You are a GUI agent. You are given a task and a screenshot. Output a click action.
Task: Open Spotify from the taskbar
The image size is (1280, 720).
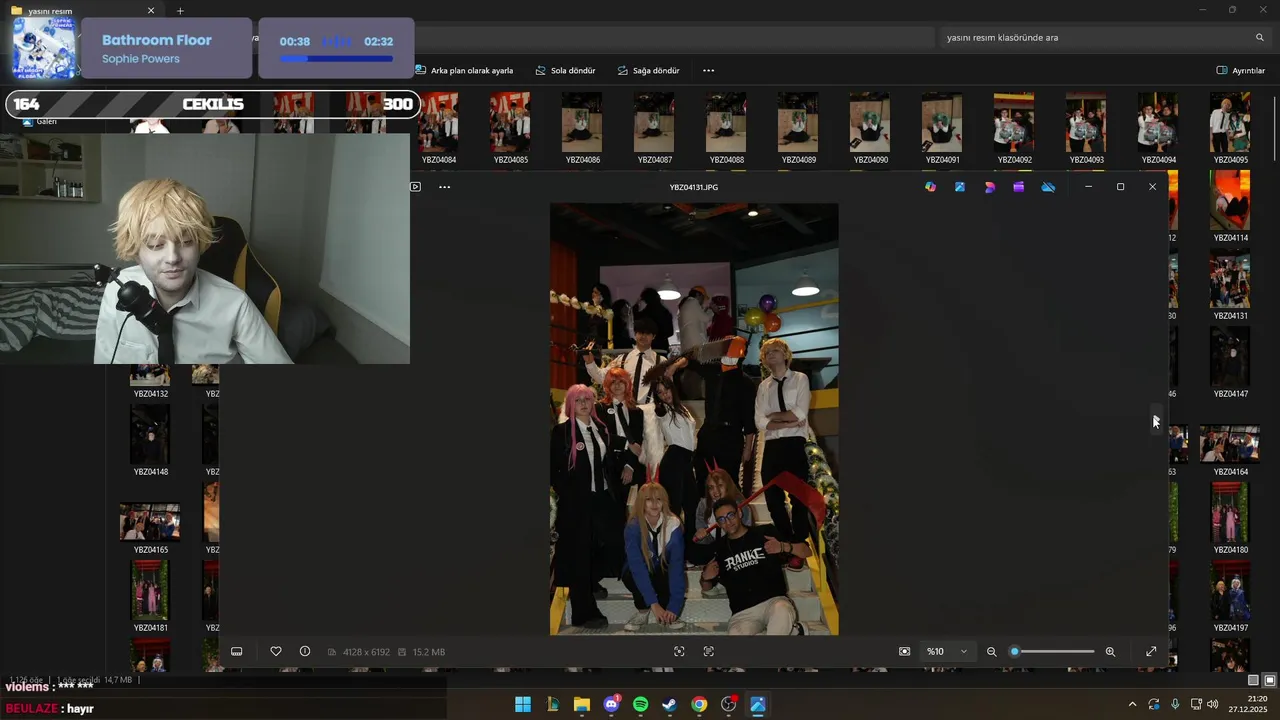coord(641,704)
